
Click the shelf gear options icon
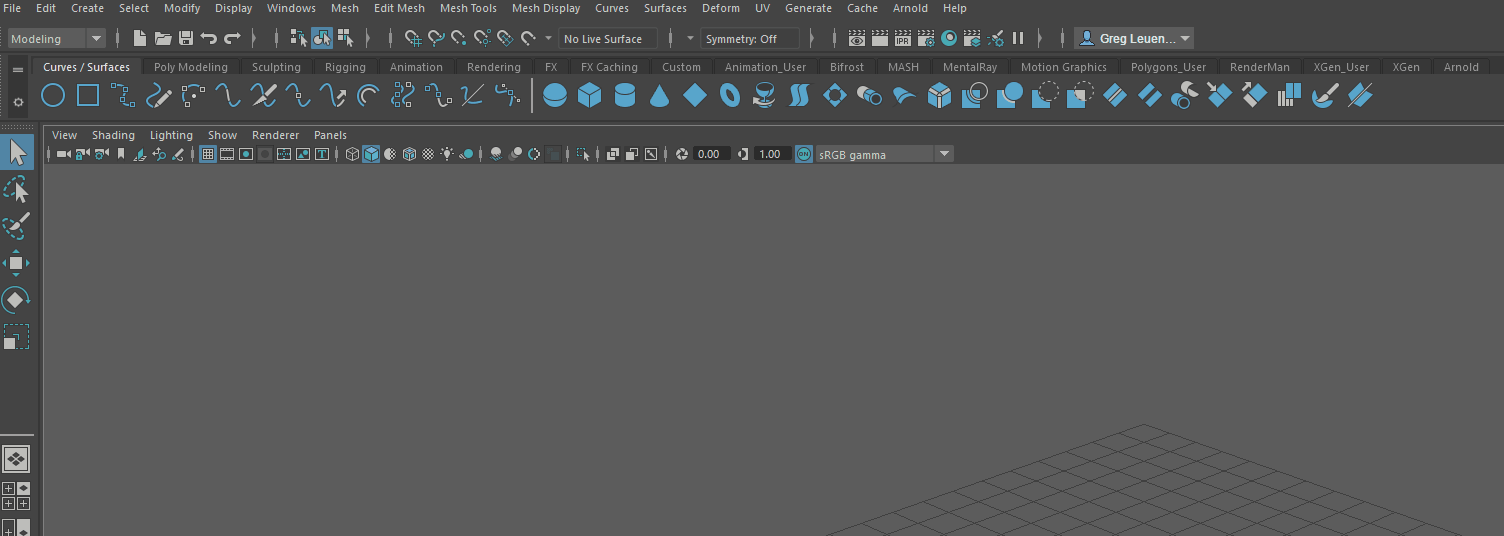click(x=17, y=102)
